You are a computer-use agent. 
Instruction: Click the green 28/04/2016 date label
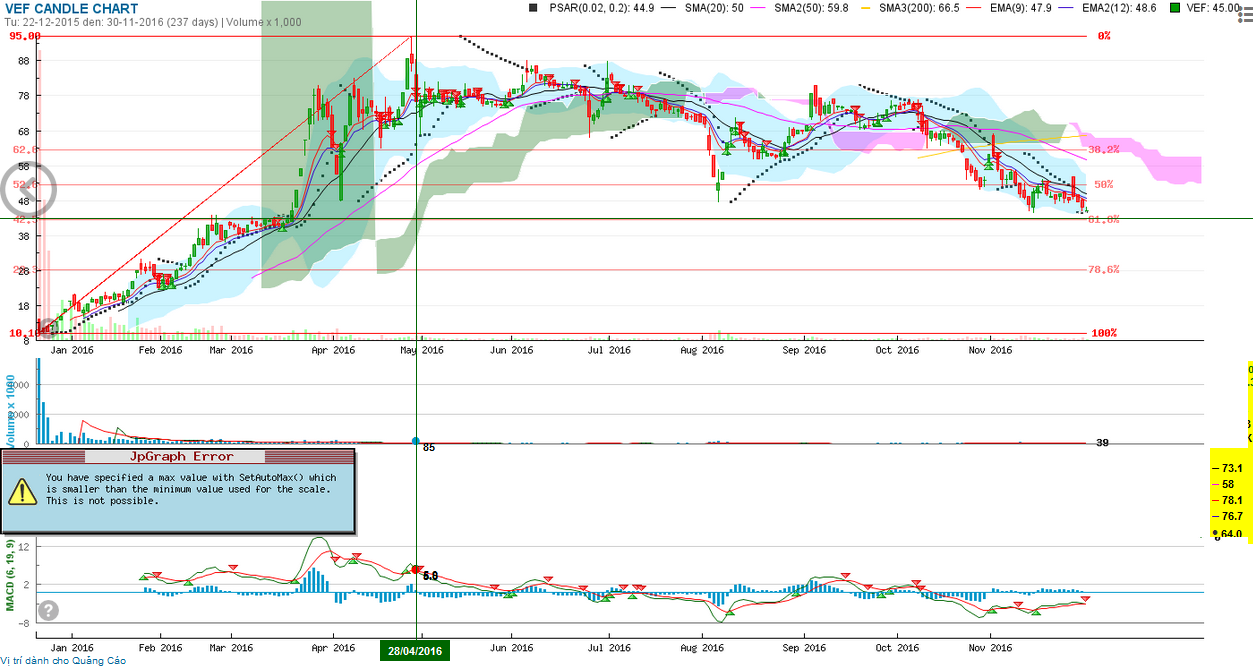coord(415,651)
